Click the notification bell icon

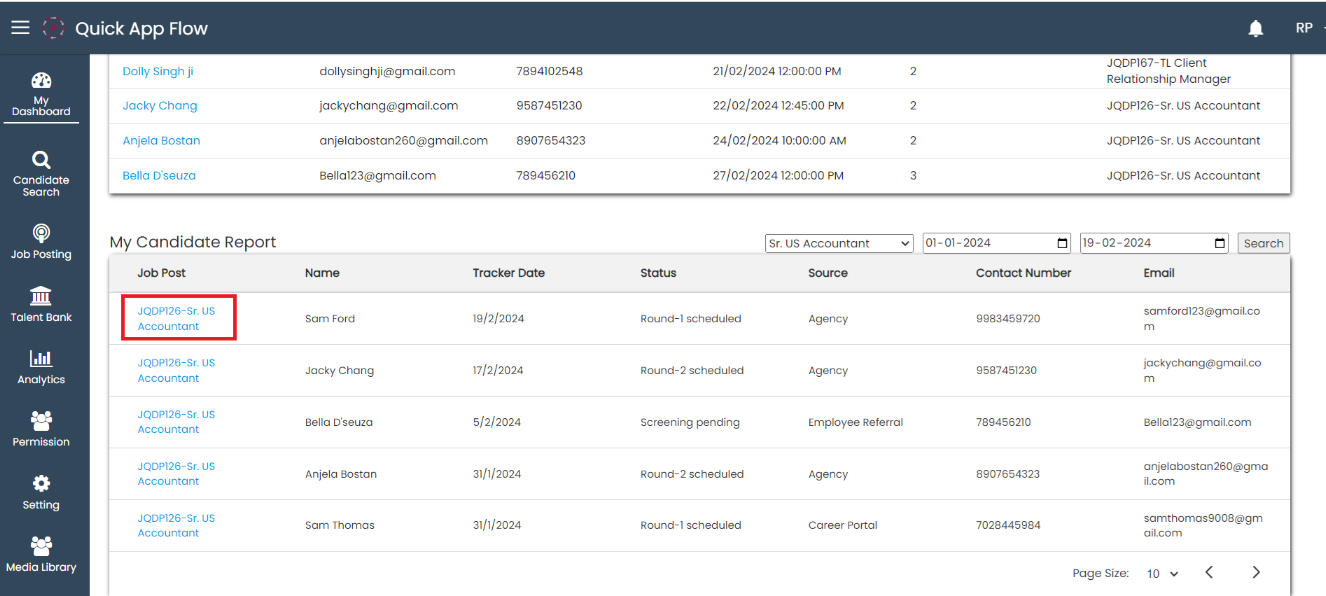click(x=1256, y=29)
